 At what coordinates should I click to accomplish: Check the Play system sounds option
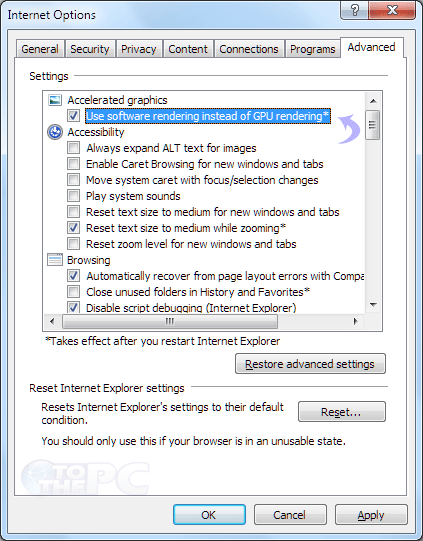73,196
